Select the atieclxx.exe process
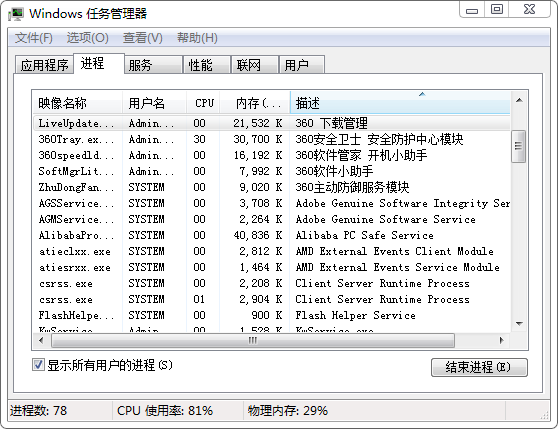 (272, 251)
